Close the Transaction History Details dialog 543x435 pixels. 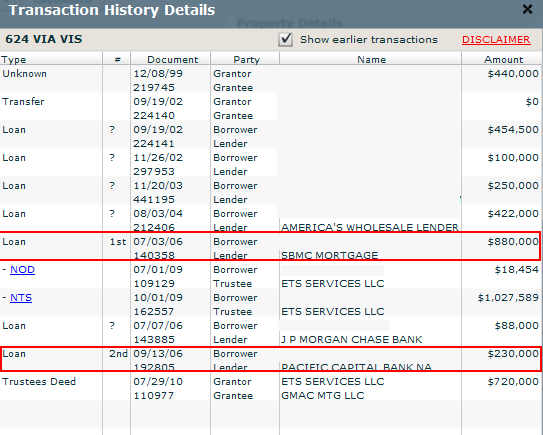click(527, 9)
